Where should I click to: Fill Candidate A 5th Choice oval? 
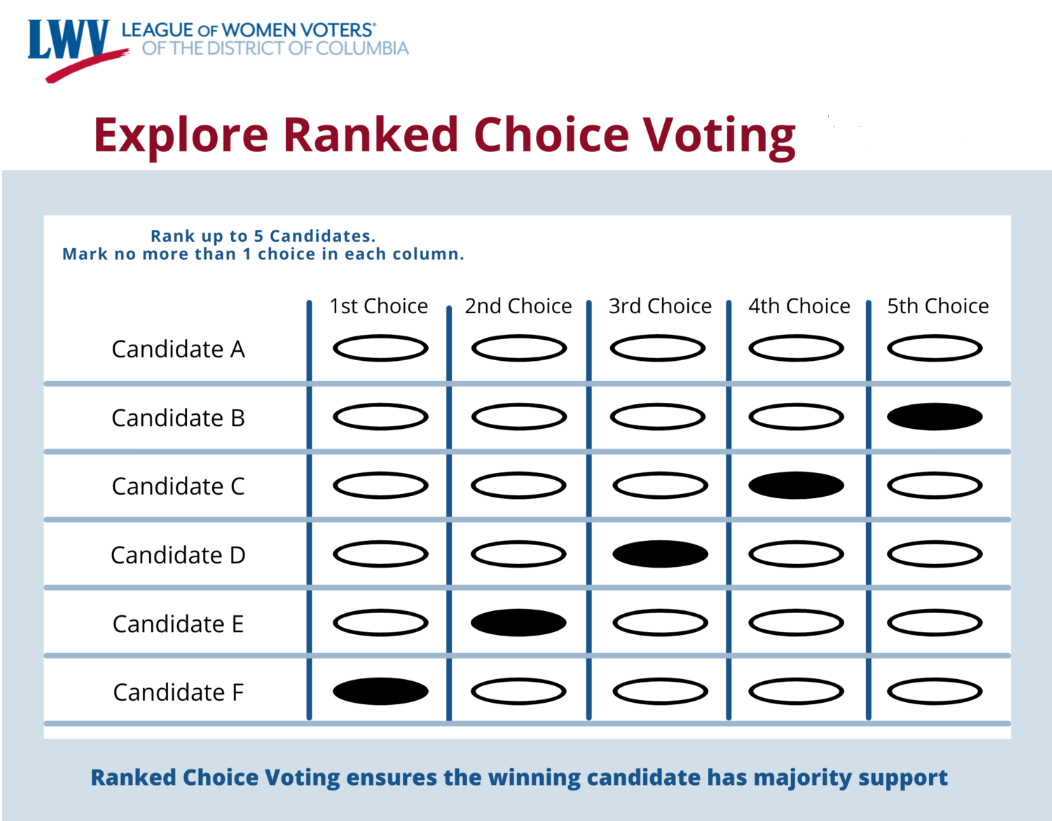[x=935, y=348]
